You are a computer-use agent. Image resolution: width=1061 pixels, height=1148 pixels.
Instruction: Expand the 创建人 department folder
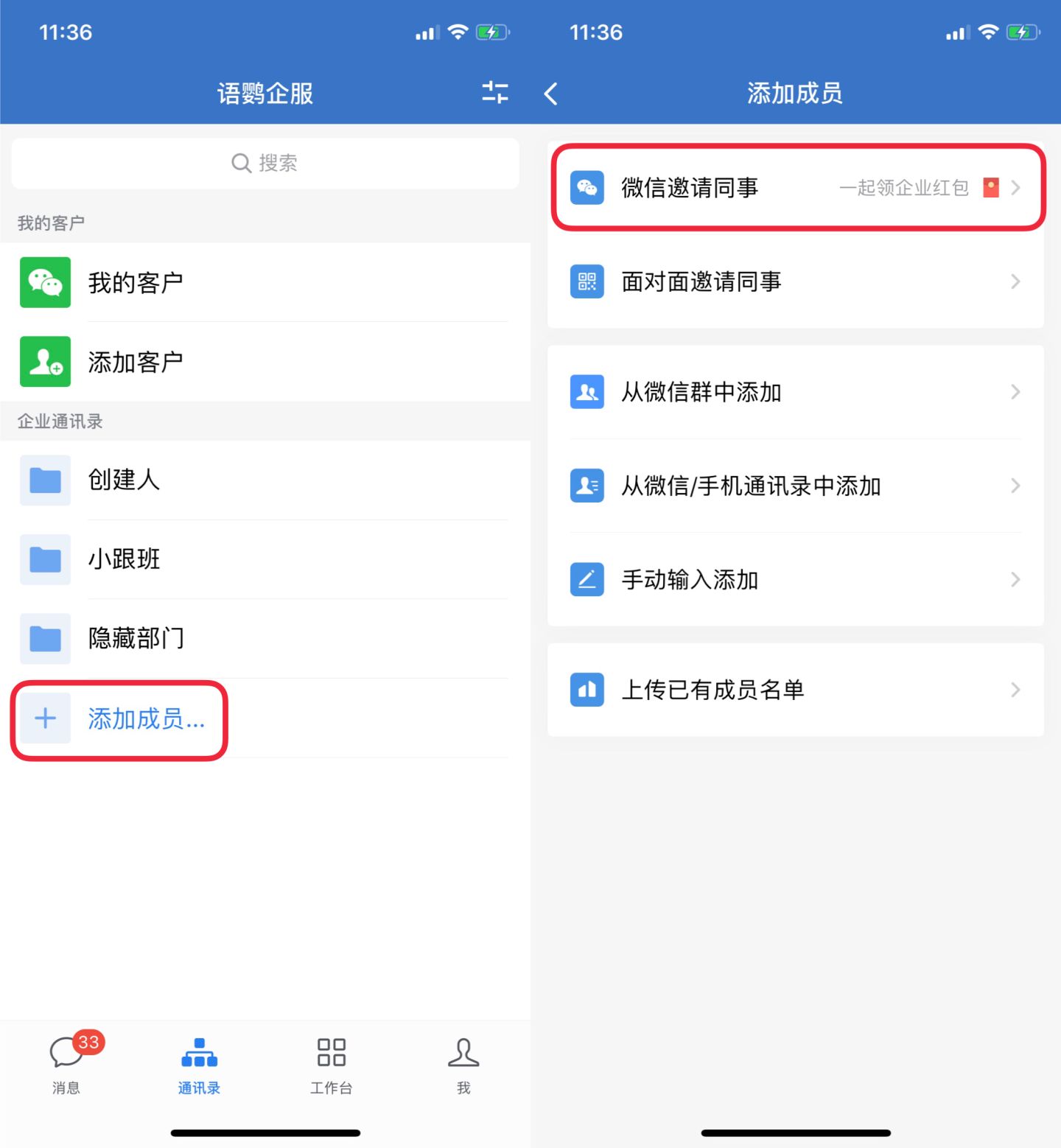point(45,480)
